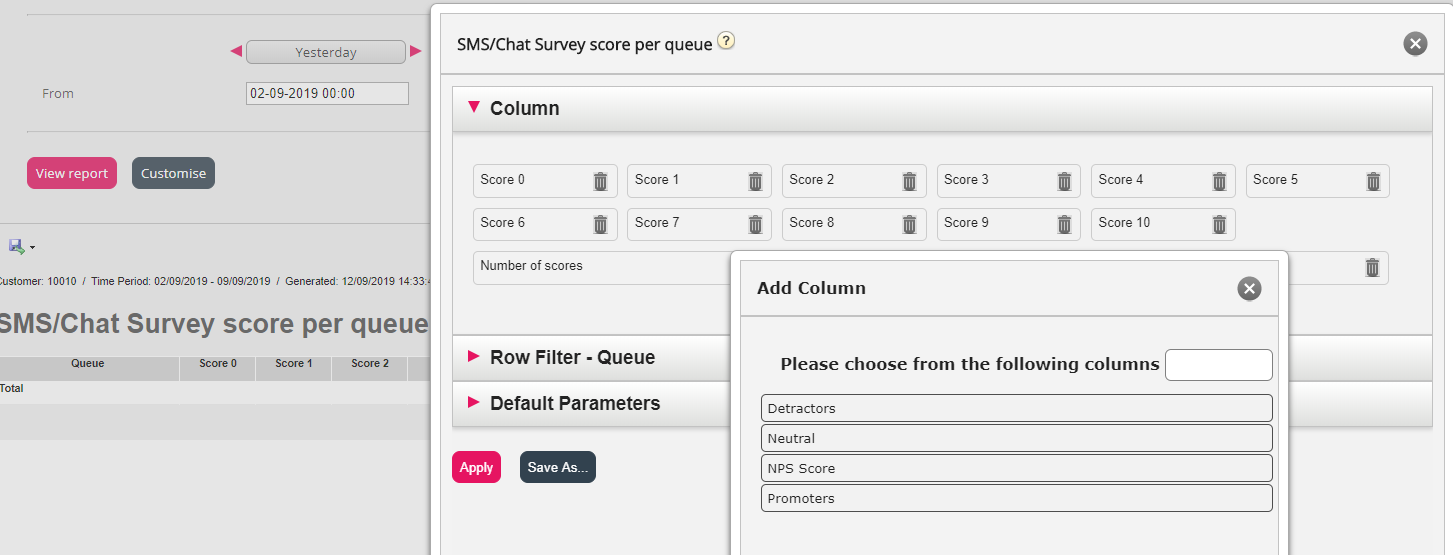This screenshot has width=1453, height=555.
Task: Collapse the Column section
Action: coord(474,107)
